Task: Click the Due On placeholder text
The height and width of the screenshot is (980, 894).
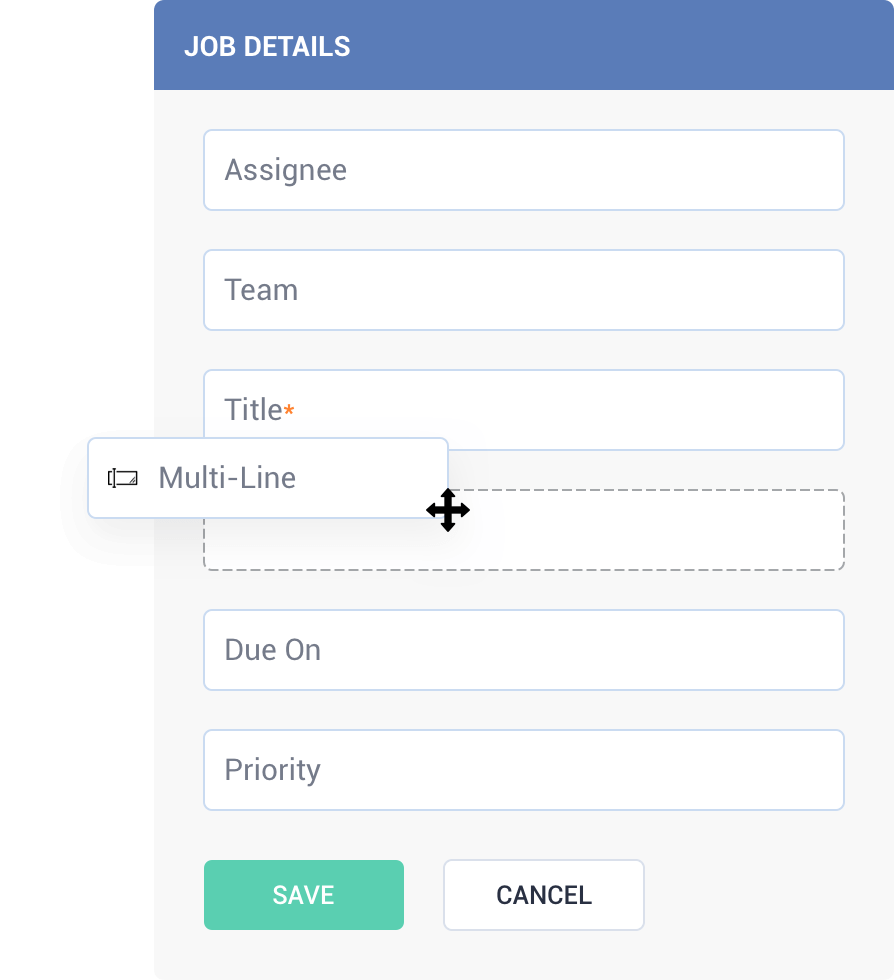Action: (x=273, y=650)
